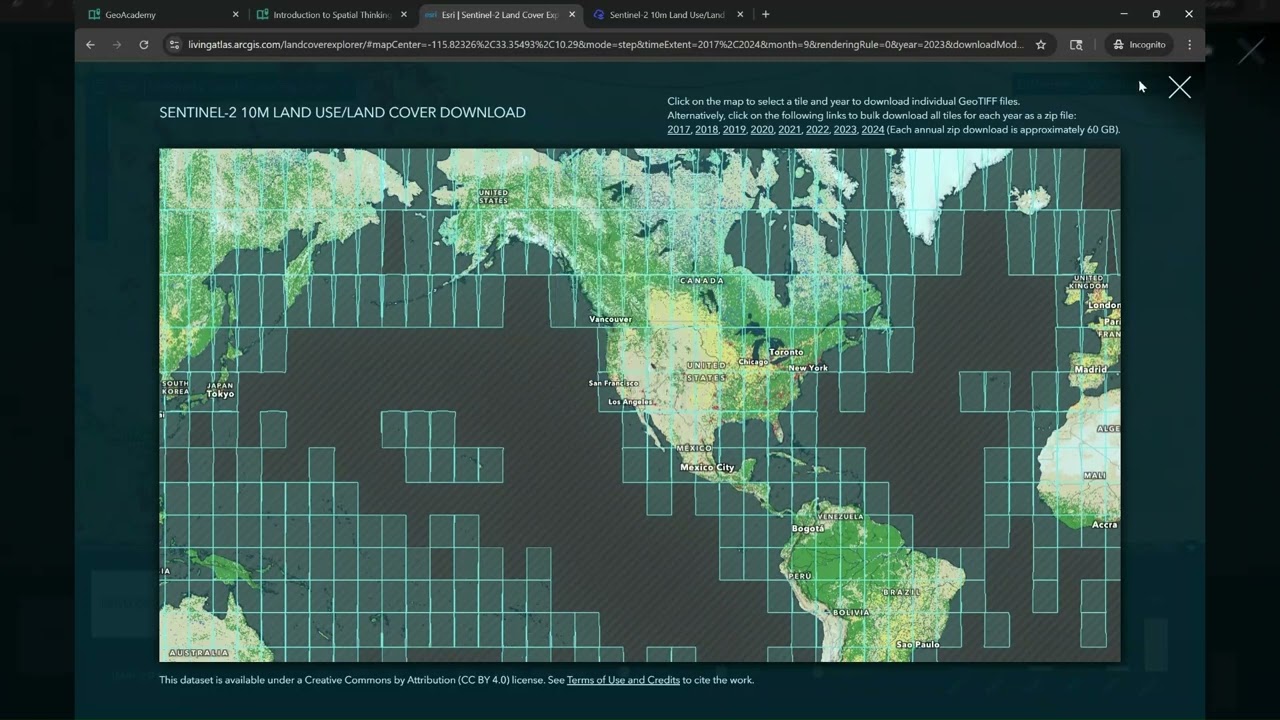Click the Accra label on the map
The image size is (1280, 720).
pos(1104,525)
